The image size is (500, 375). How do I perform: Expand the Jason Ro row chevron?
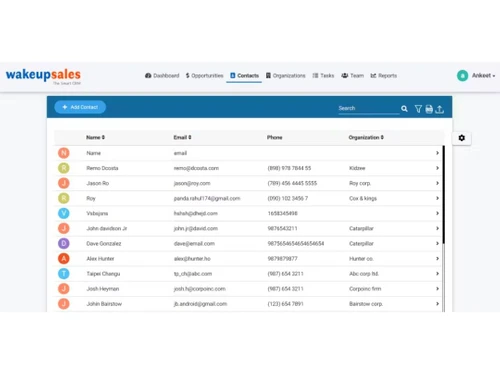[x=437, y=183]
